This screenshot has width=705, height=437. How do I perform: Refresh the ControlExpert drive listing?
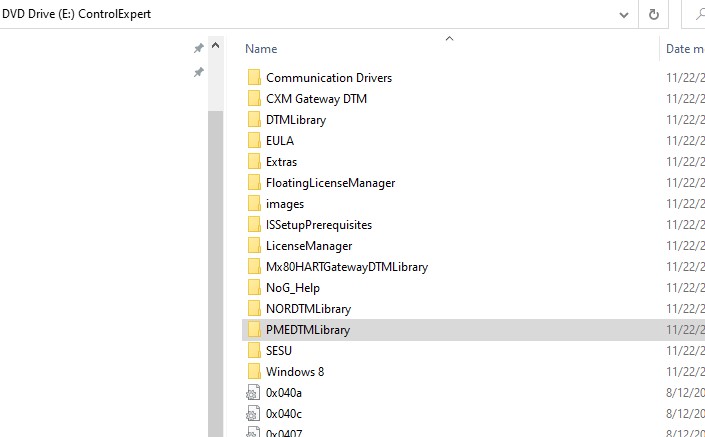pyautogui.click(x=654, y=14)
